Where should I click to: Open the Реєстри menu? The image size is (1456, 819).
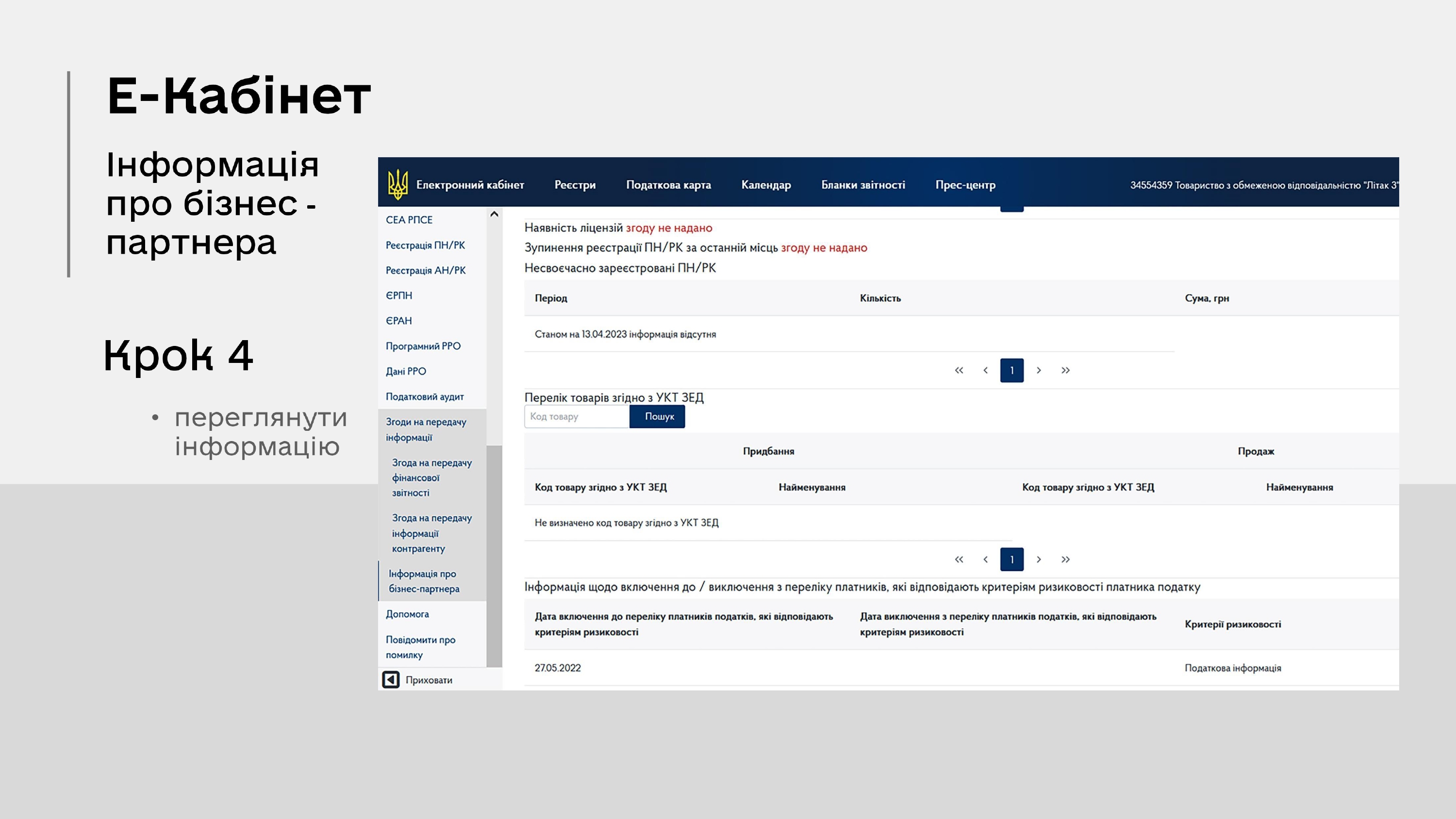(575, 185)
